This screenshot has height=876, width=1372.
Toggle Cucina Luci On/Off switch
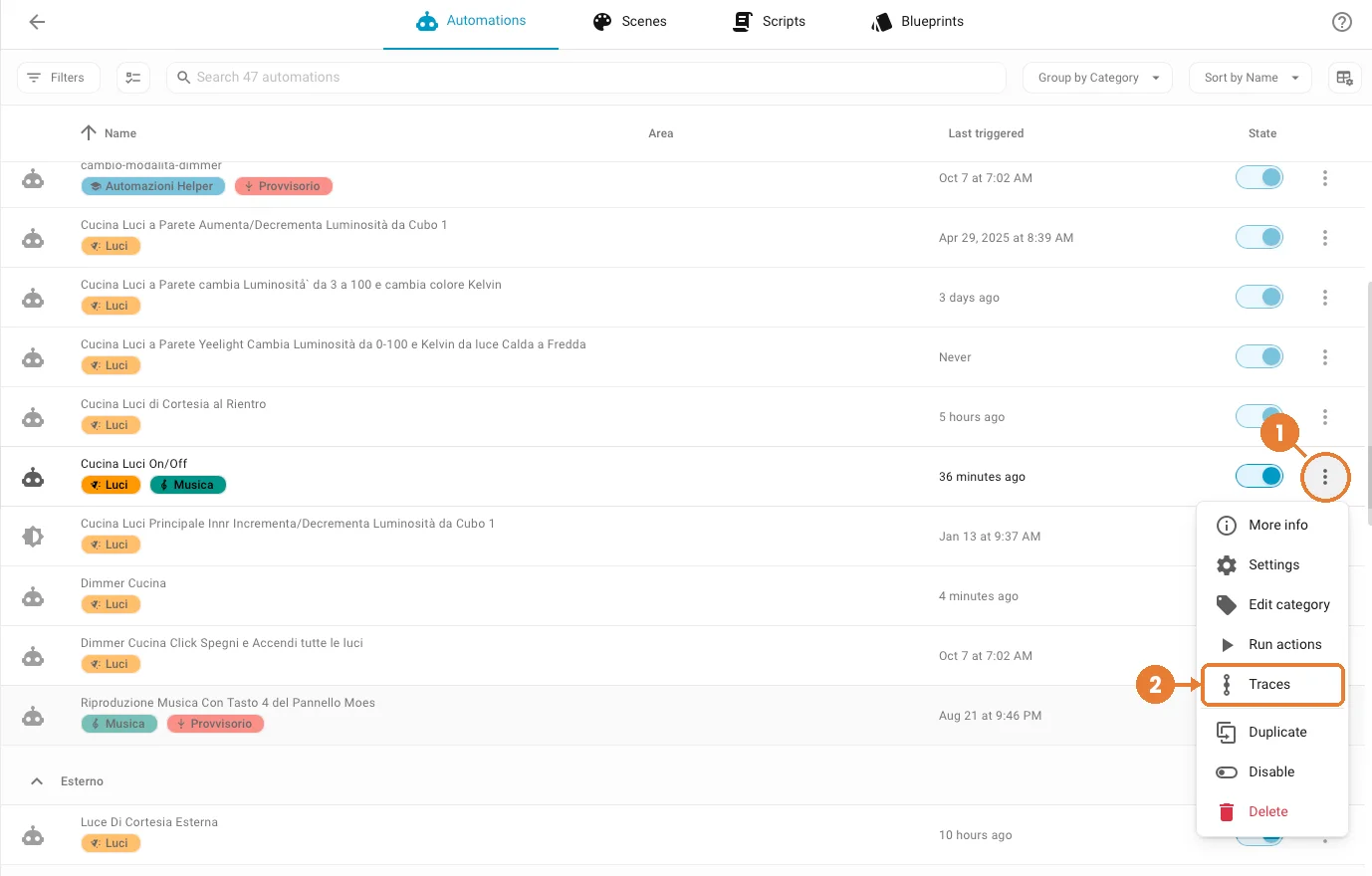(x=1259, y=476)
